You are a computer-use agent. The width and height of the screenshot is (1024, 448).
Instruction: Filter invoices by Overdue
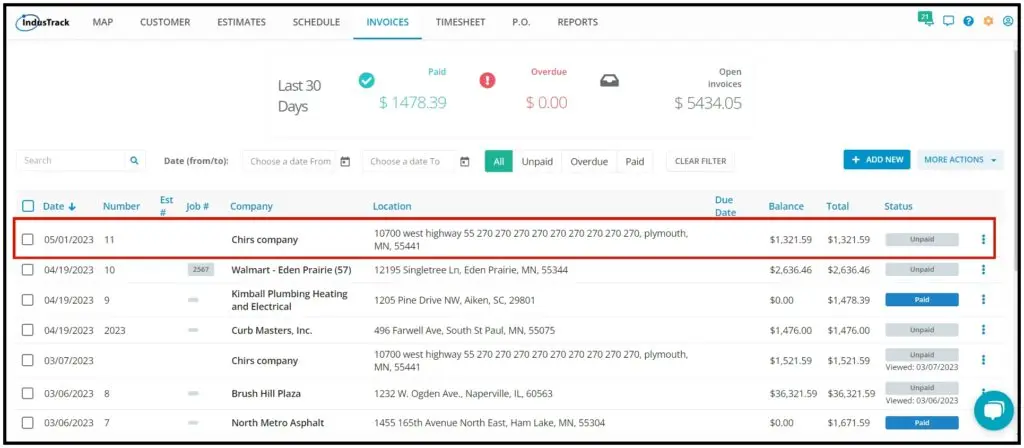point(589,161)
